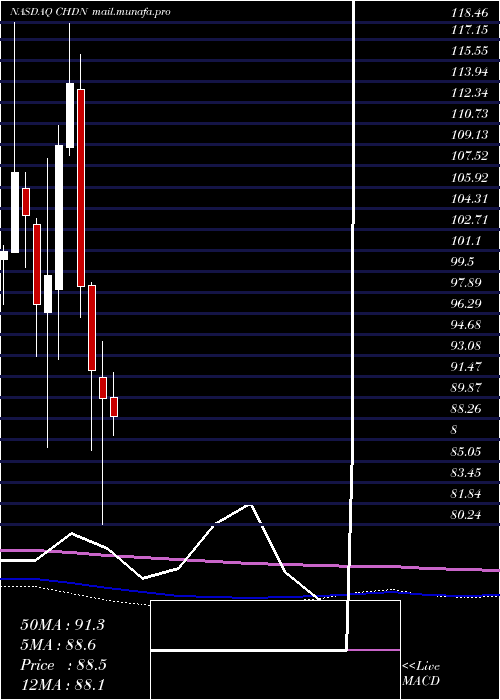Select the 91.47 price axis label
Image resolution: width=500 pixels, height=700 pixels.
[466, 367]
